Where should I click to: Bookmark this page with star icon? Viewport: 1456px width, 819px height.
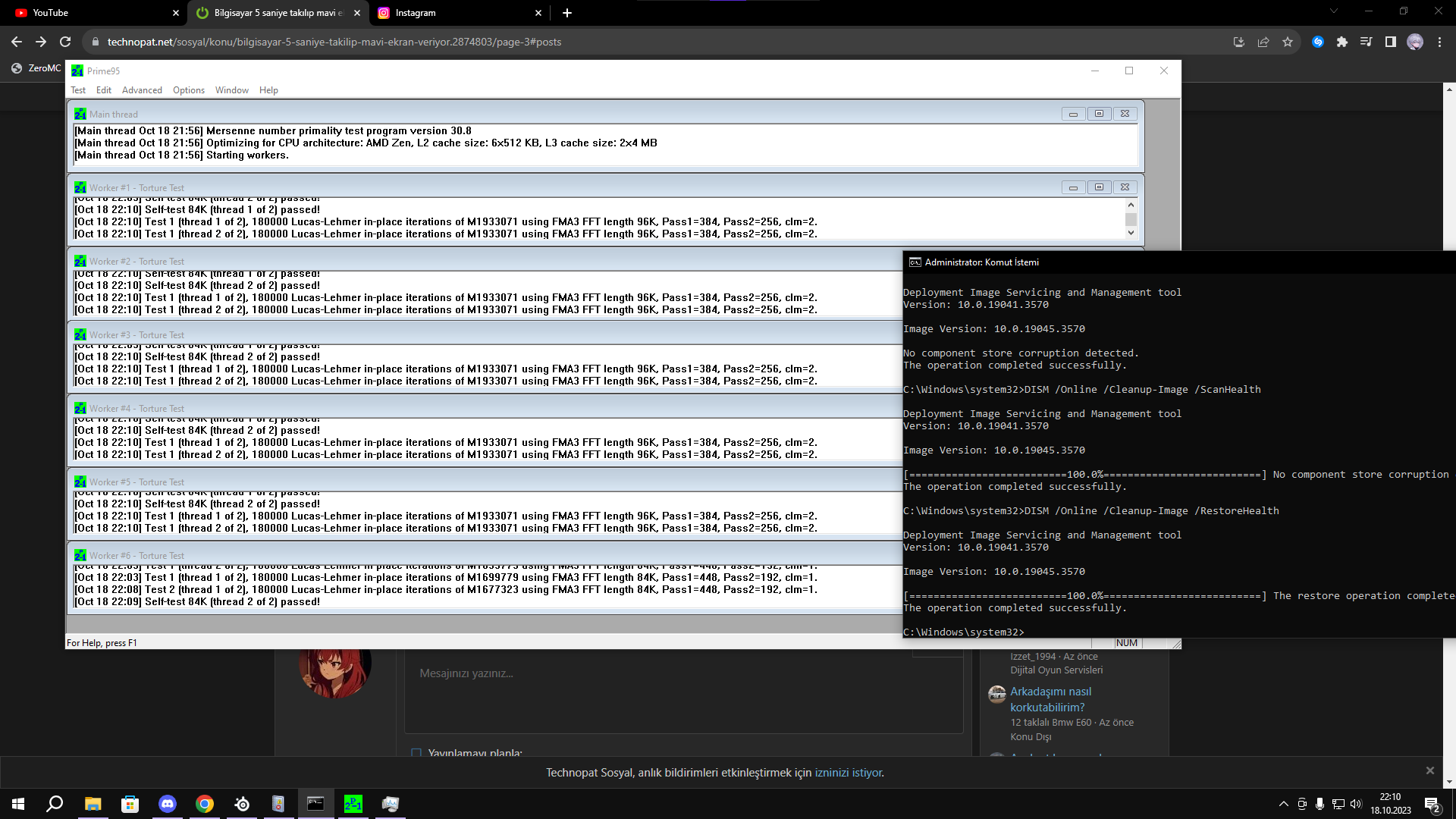(1288, 42)
